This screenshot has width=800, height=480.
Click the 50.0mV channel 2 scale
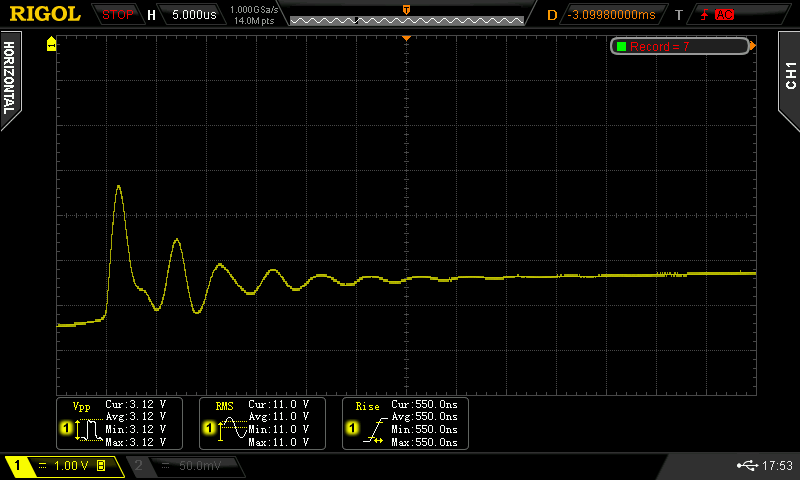pyautogui.click(x=199, y=466)
